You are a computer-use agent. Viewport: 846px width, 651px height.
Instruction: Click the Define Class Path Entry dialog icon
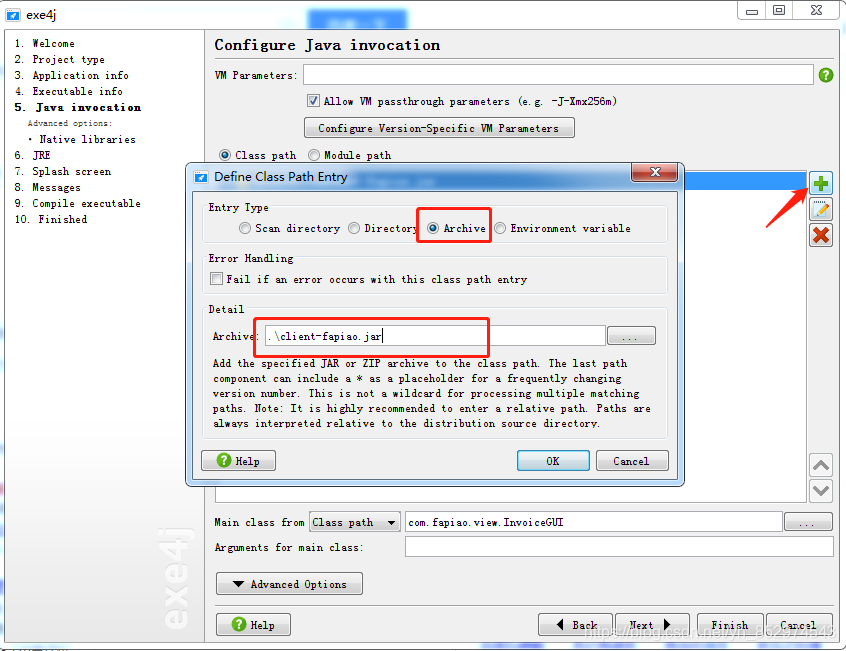point(201,177)
